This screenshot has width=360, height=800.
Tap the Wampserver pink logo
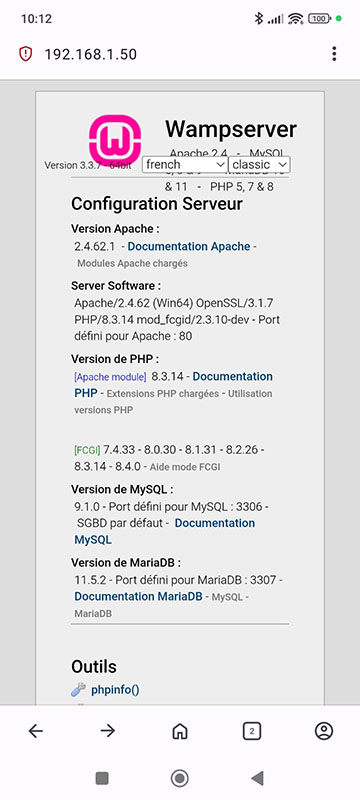click(115, 139)
